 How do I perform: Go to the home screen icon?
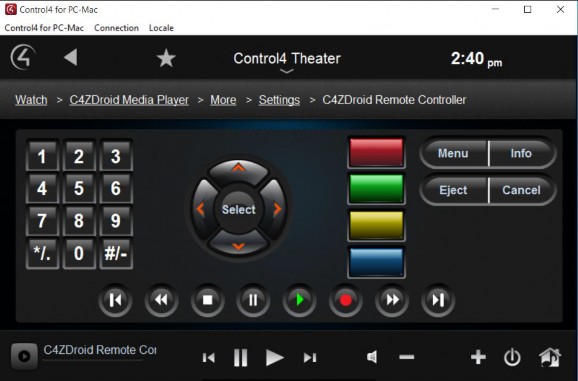550,357
